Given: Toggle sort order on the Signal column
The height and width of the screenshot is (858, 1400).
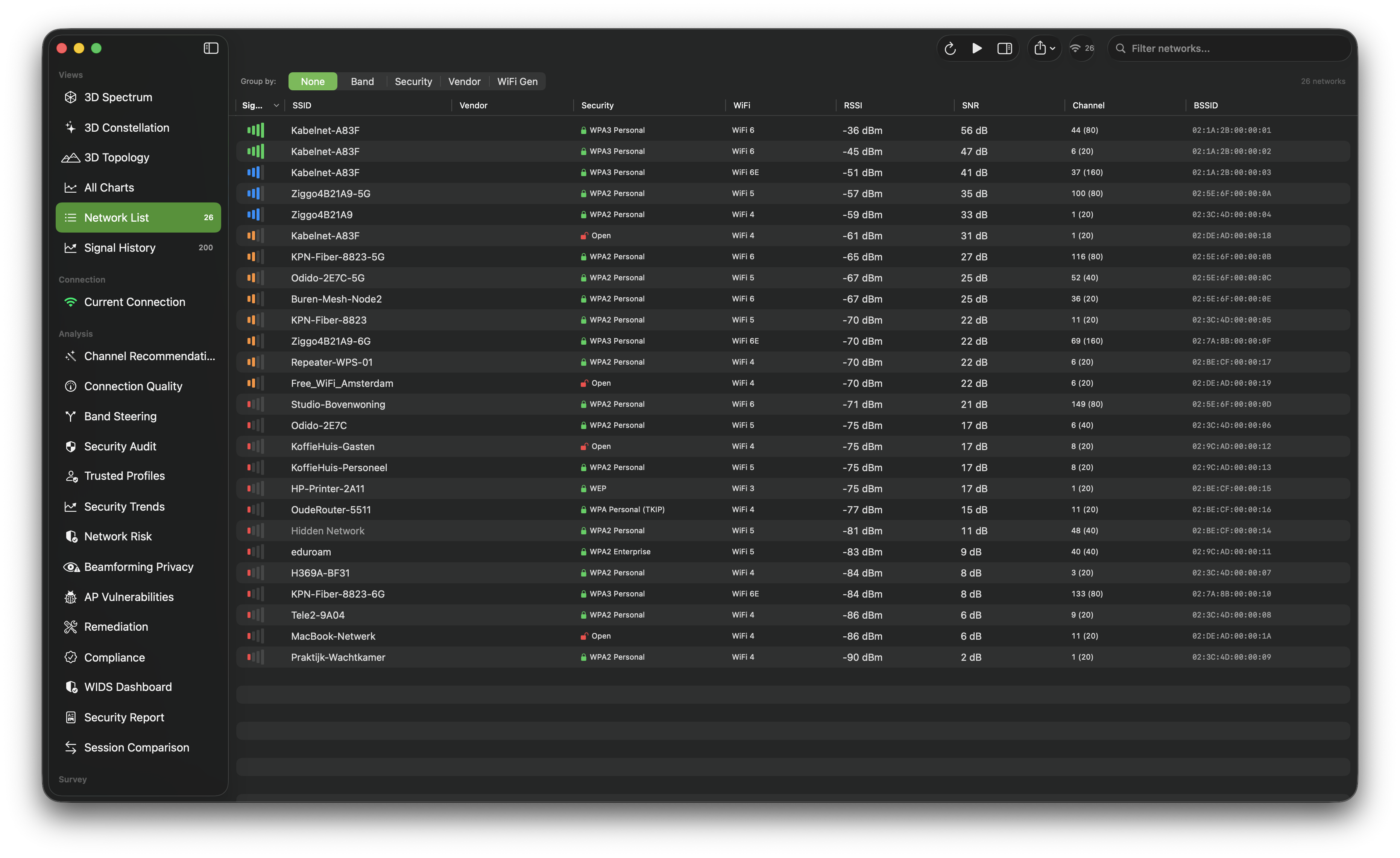Looking at the screenshot, I should [260, 105].
